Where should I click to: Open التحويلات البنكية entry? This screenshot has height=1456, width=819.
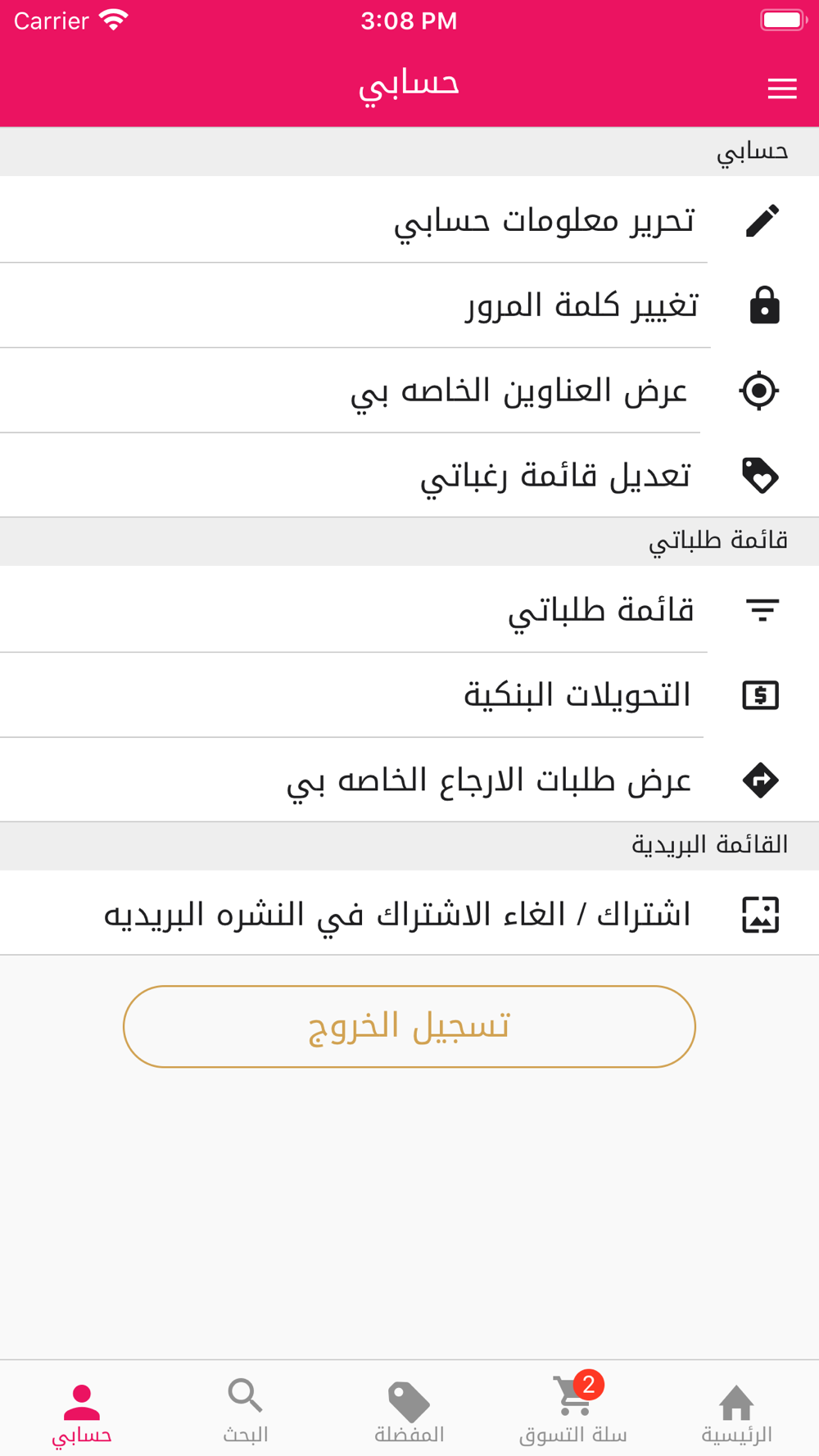click(x=409, y=695)
